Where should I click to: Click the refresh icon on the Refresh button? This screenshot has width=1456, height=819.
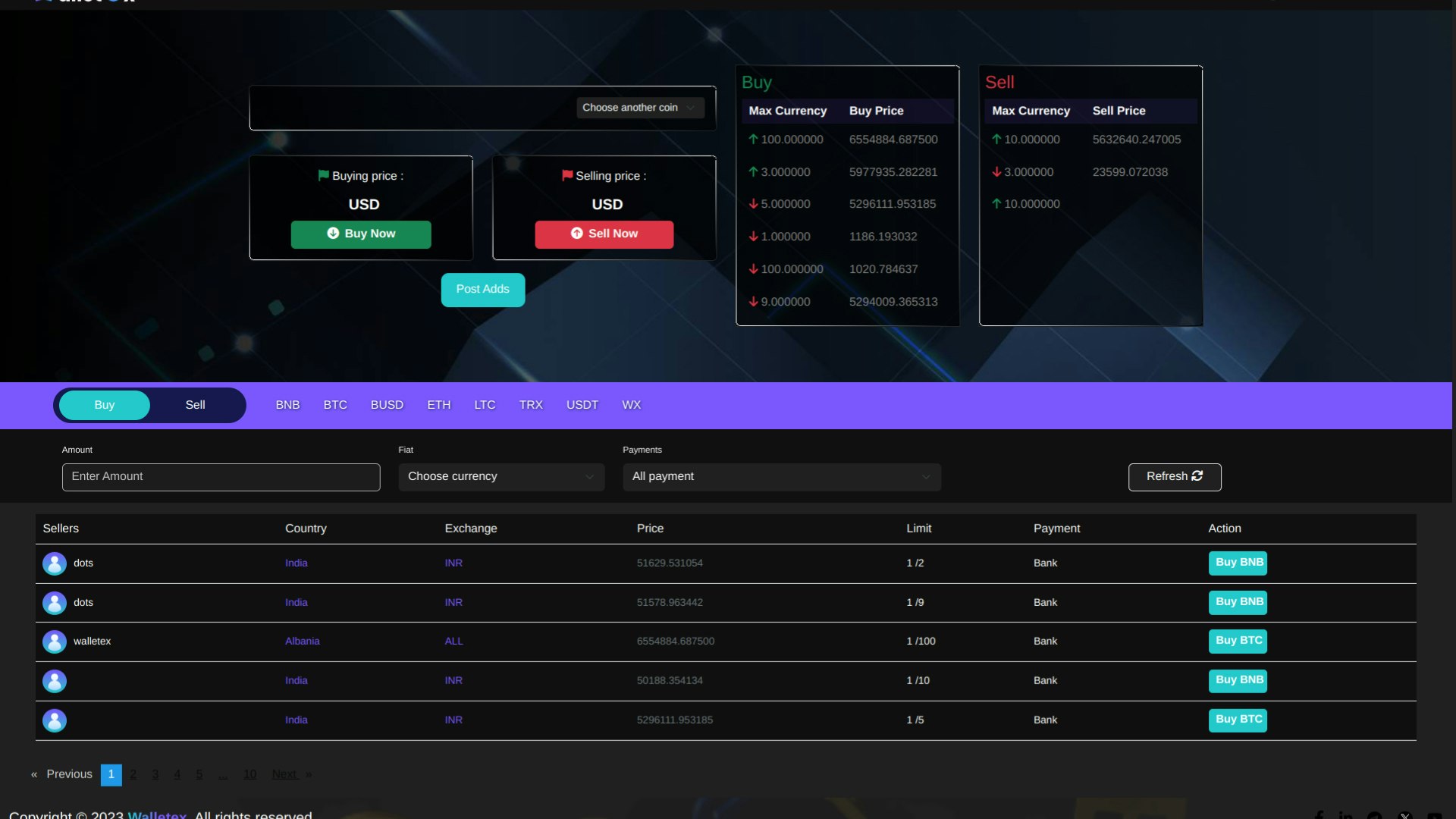[1197, 476]
